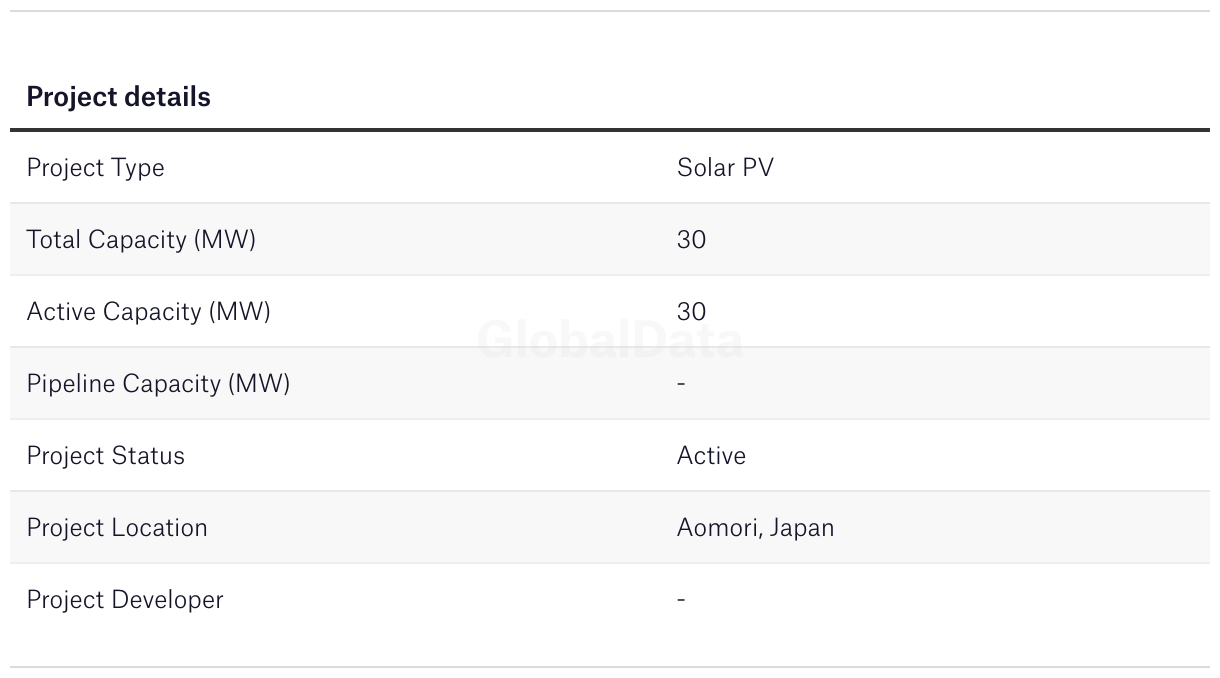
Task: Click the thick dark rule under Project details
Action: (610, 130)
